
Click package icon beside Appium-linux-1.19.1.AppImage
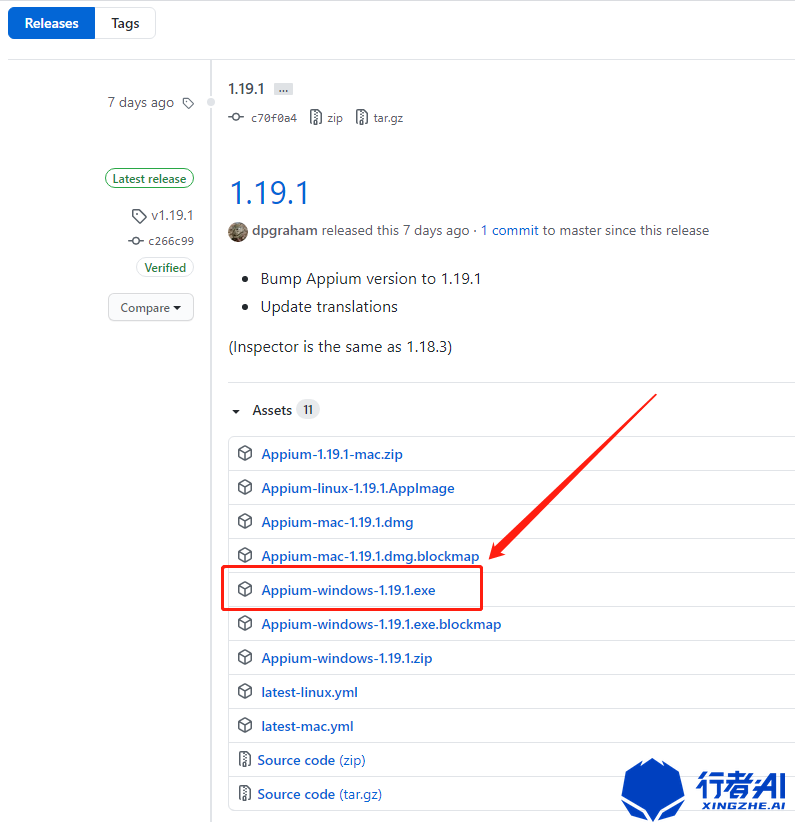click(245, 488)
